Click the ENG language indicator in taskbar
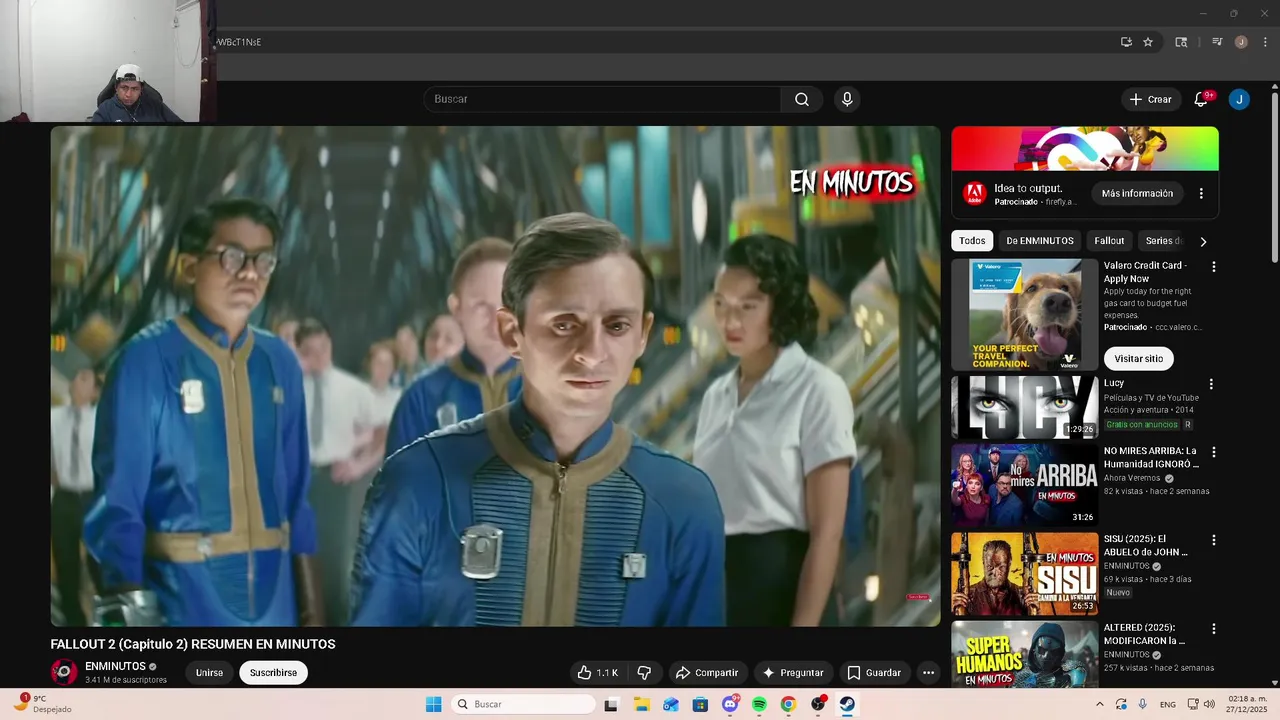Viewport: 1280px width, 720px height. pyautogui.click(x=1167, y=704)
